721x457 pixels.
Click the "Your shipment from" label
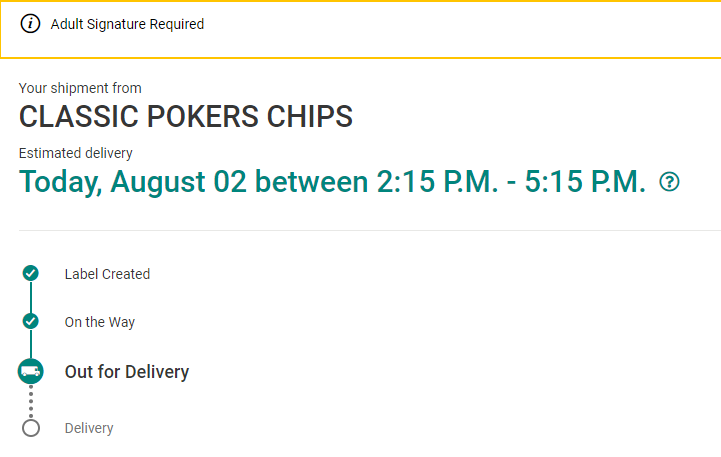(x=80, y=89)
